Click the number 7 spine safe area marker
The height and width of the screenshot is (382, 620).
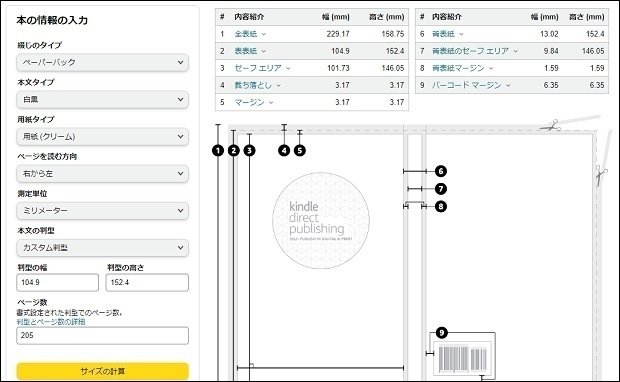[x=441, y=189]
